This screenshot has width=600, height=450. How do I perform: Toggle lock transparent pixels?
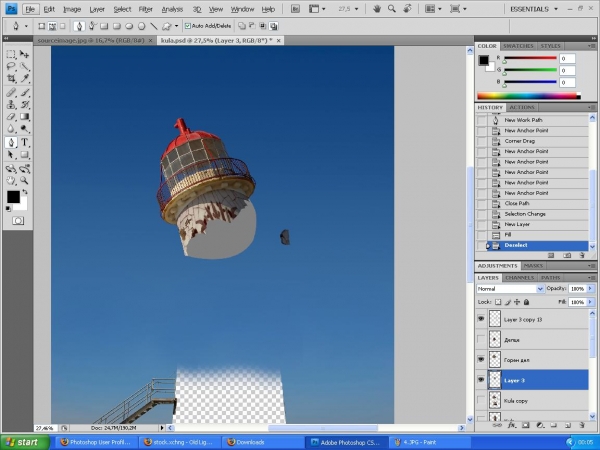[x=498, y=302]
